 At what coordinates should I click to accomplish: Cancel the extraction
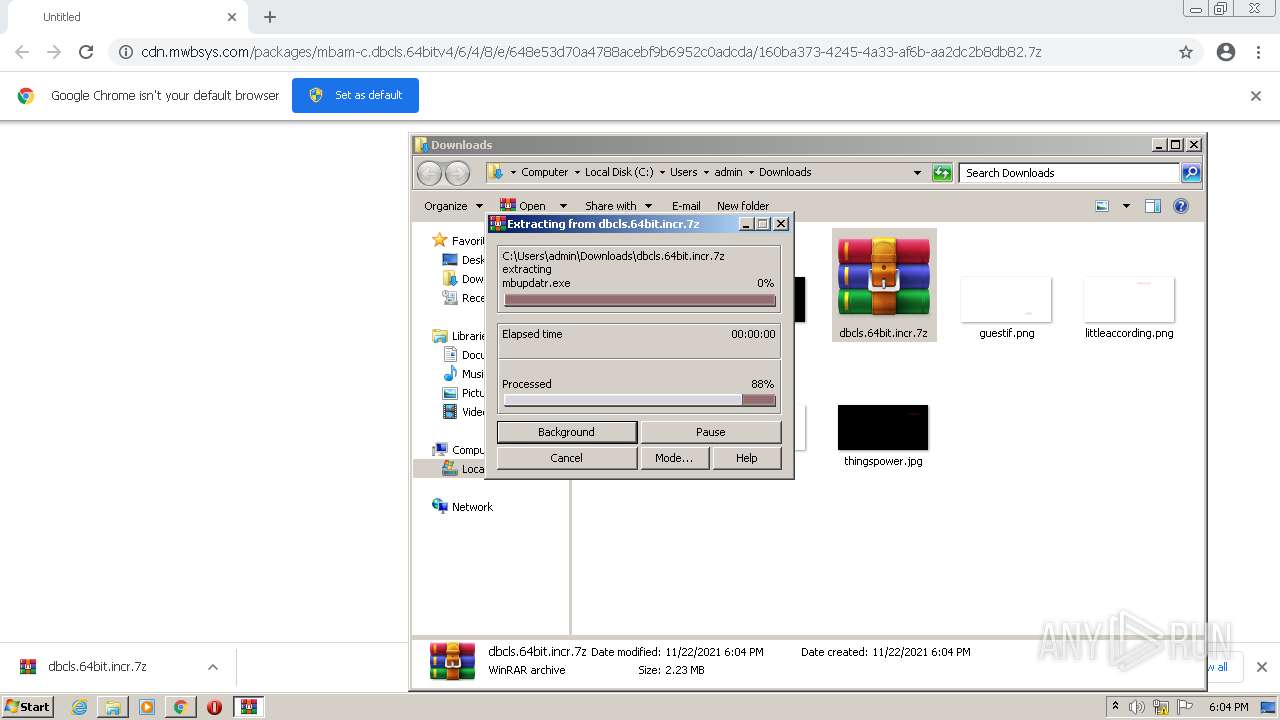(567, 458)
